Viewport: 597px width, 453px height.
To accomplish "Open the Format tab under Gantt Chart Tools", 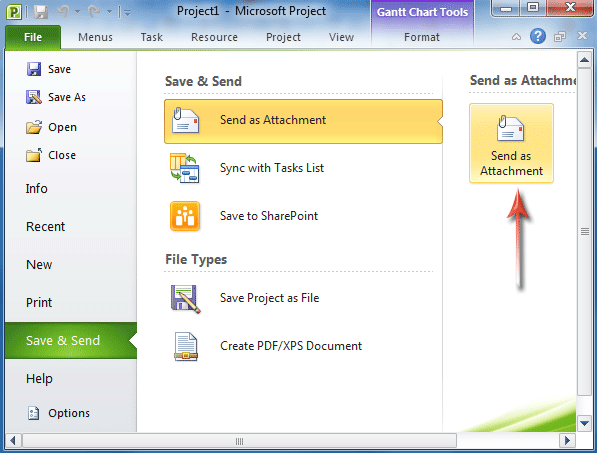I will (422, 37).
